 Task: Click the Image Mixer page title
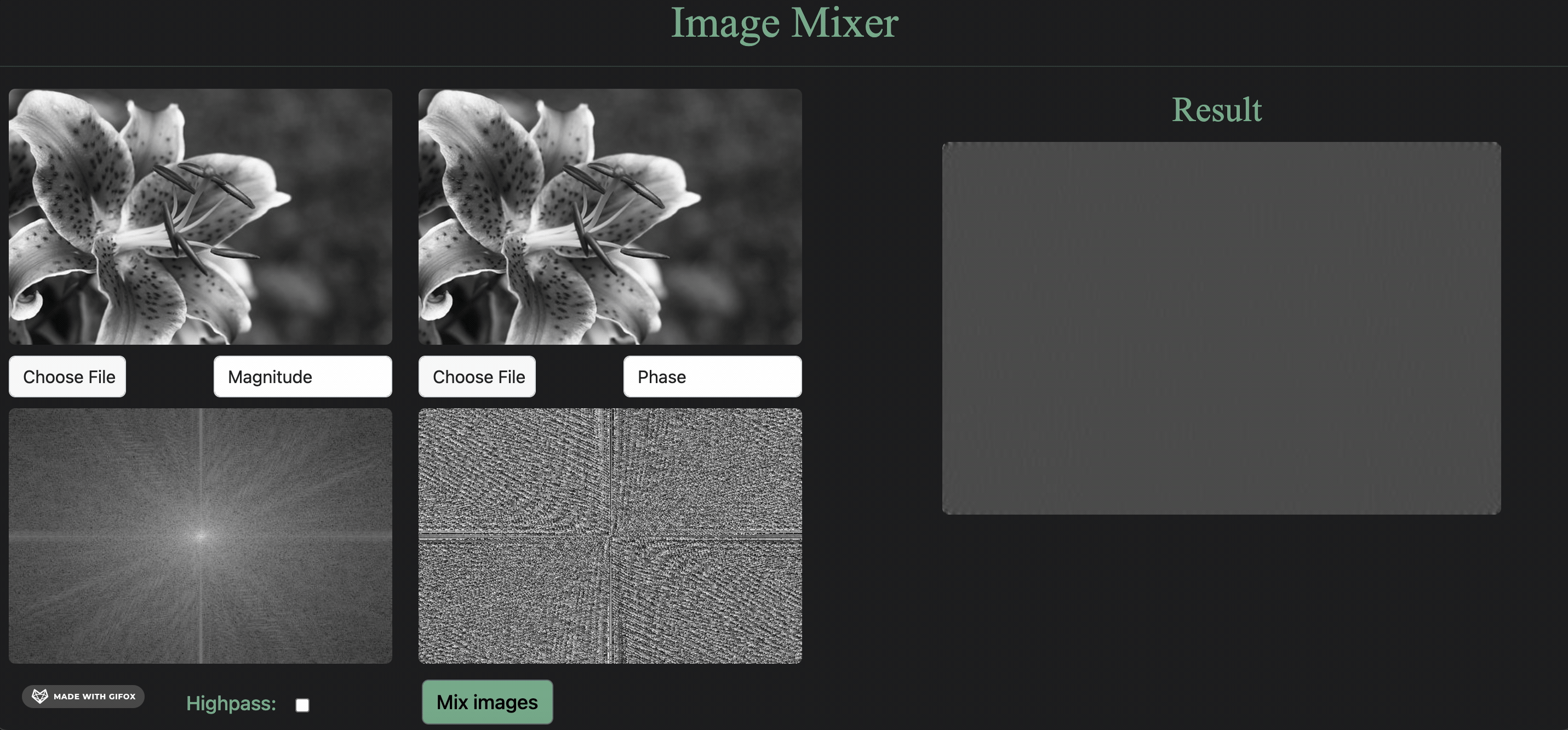(784, 23)
